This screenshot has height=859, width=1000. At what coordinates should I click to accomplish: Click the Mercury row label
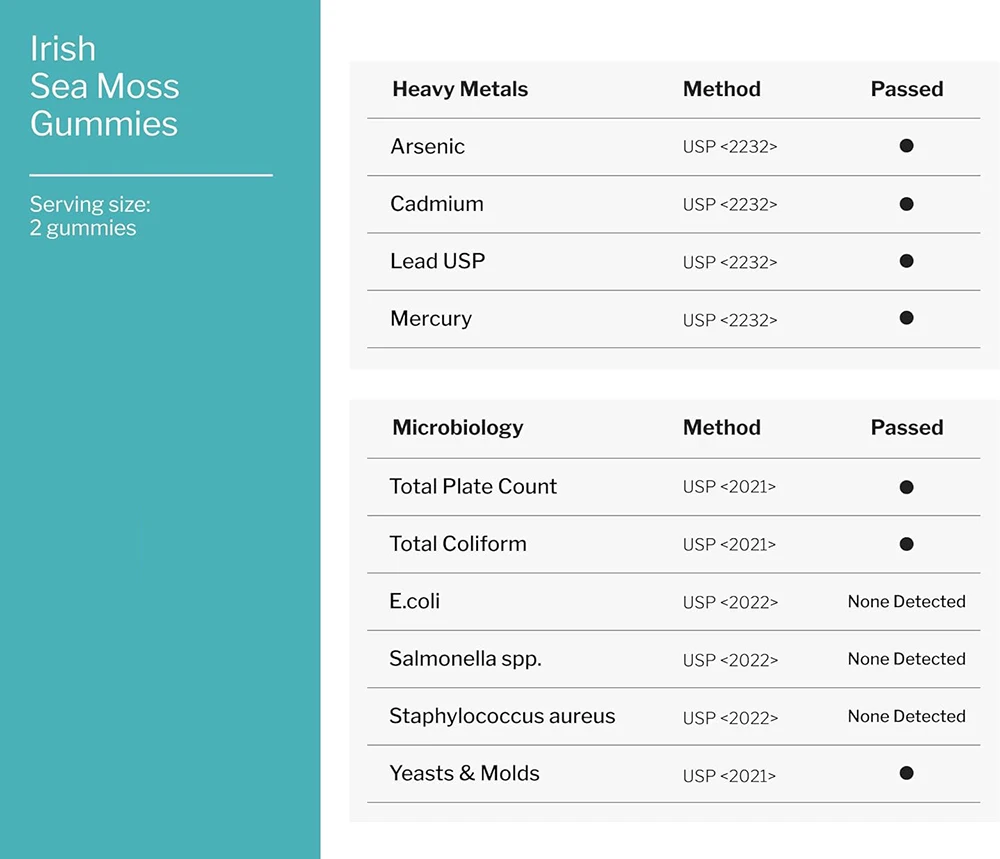click(x=431, y=318)
